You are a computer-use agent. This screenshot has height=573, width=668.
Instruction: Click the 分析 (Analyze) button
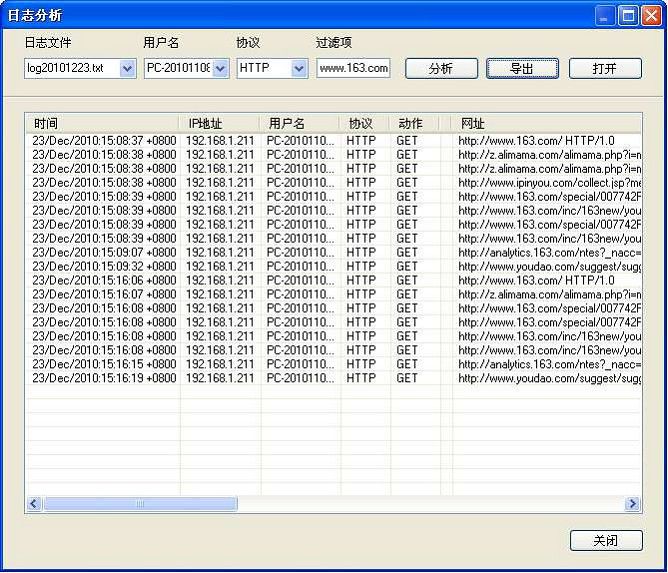(x=441, y=69)
